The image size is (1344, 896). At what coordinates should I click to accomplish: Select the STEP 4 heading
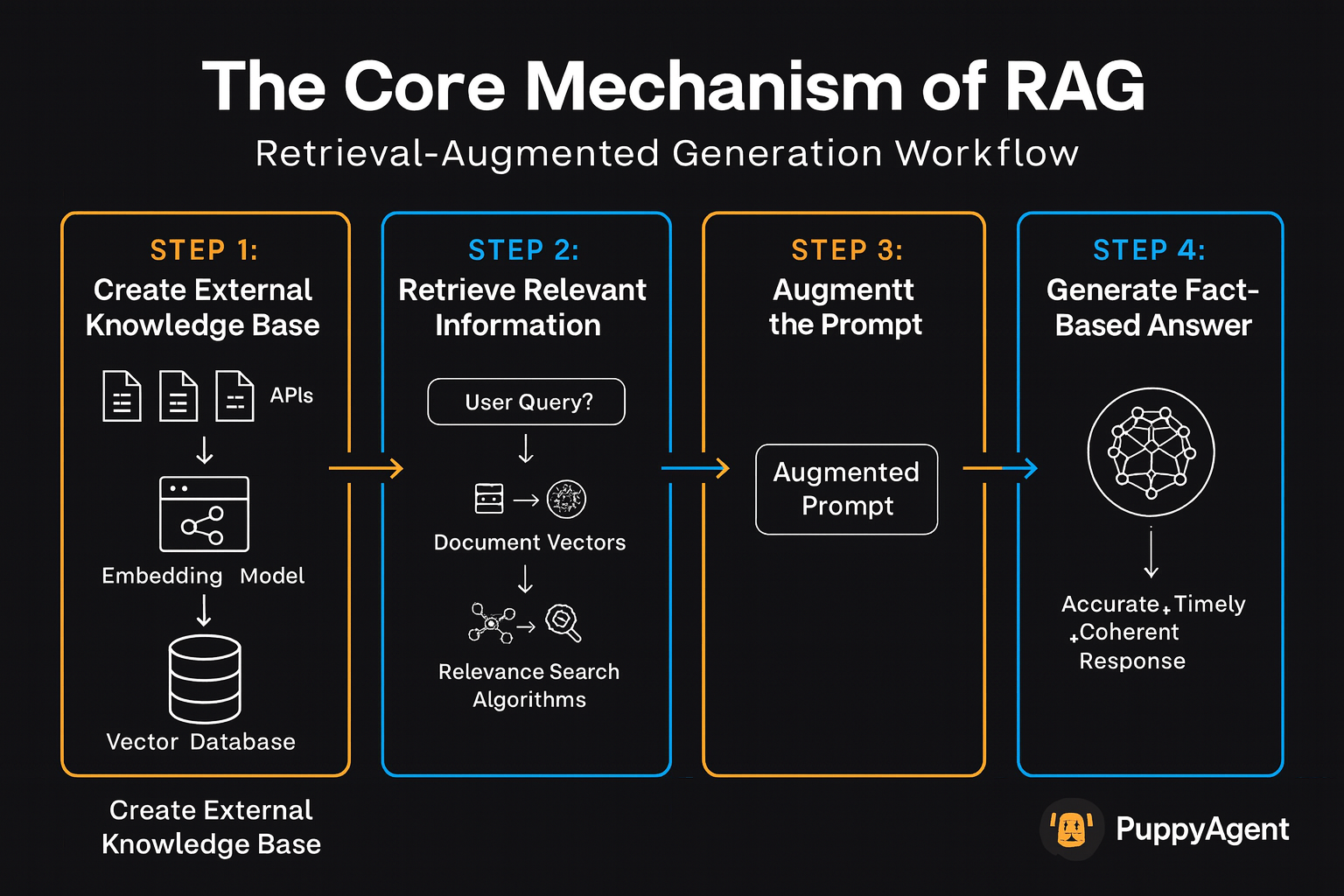tap(1149, 250)
